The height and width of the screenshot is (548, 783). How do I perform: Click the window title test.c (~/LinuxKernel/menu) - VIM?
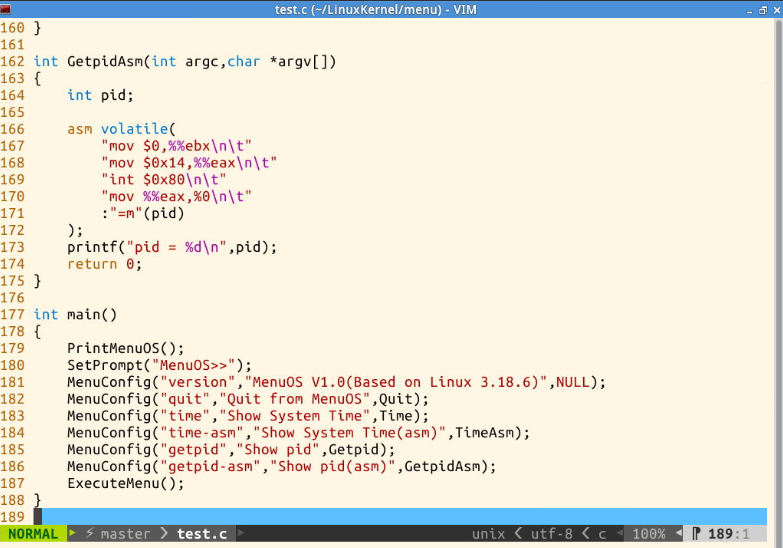pos(376,9)
